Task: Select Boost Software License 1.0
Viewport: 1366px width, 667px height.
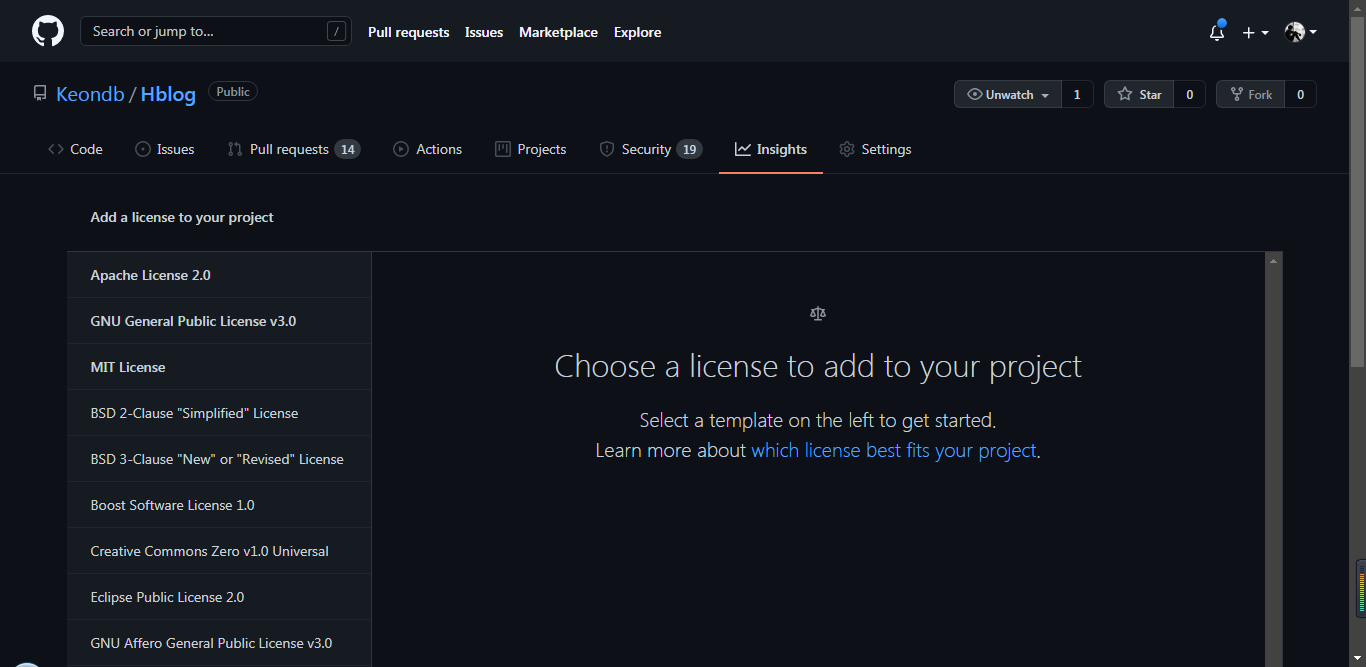Action: pos(219,505)
